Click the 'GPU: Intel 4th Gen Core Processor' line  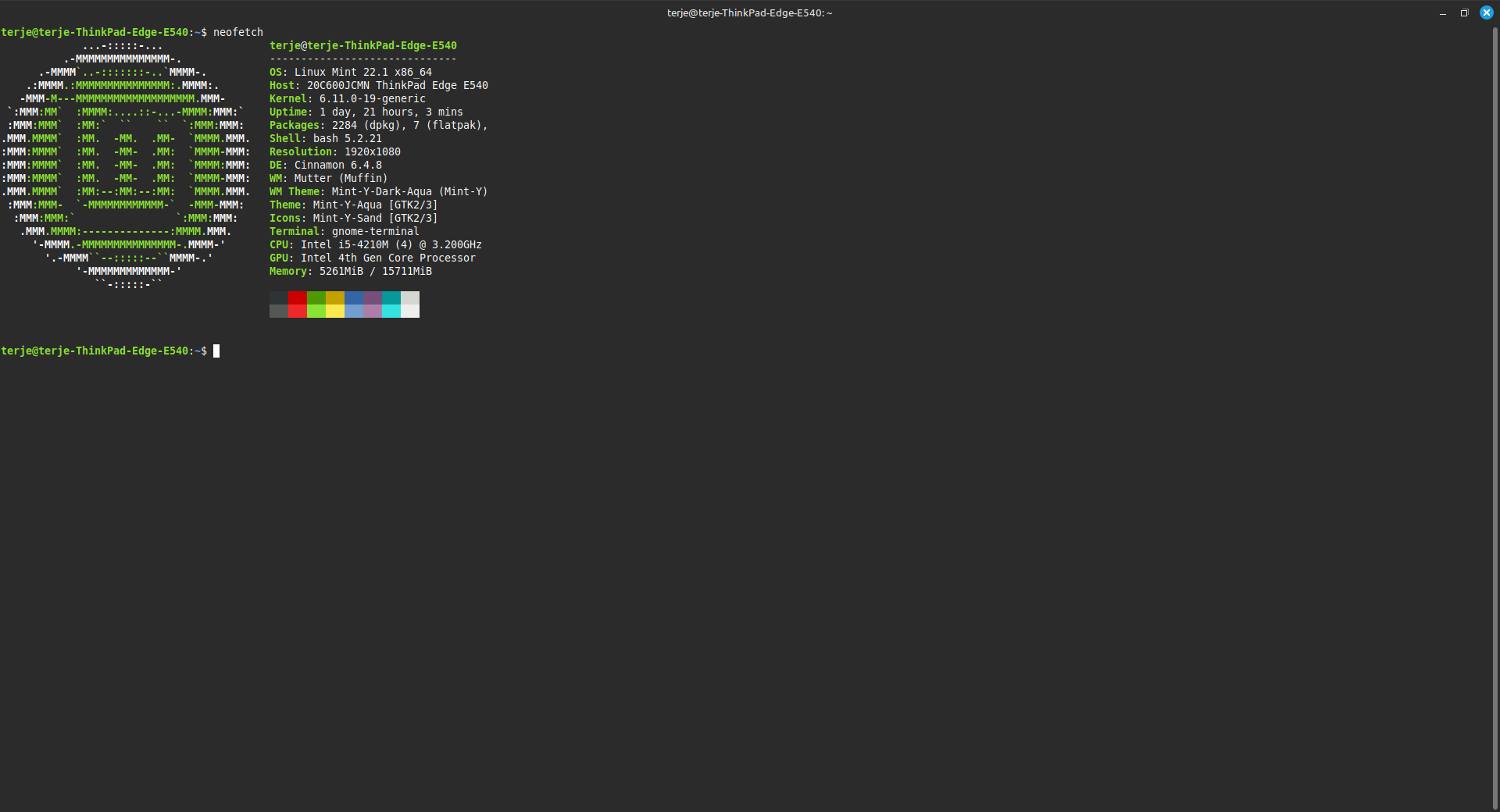(x=373, y=258)
